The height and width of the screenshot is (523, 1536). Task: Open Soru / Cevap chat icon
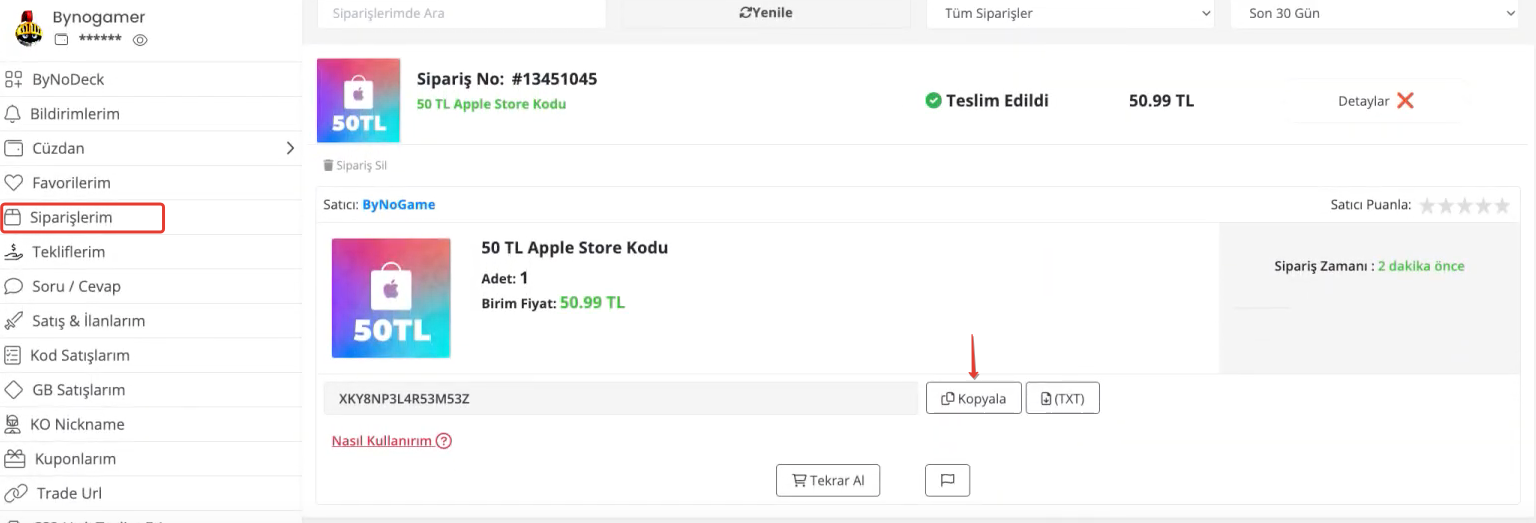(x=13, y=286)
